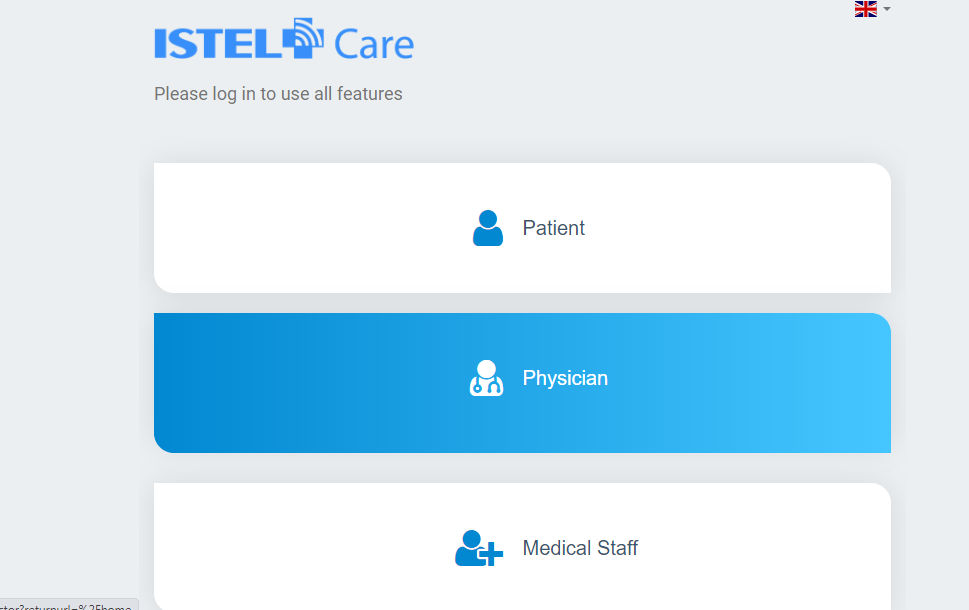969x610 pixels.
Task: Click the Medical Staff text label
Action: 580,548
